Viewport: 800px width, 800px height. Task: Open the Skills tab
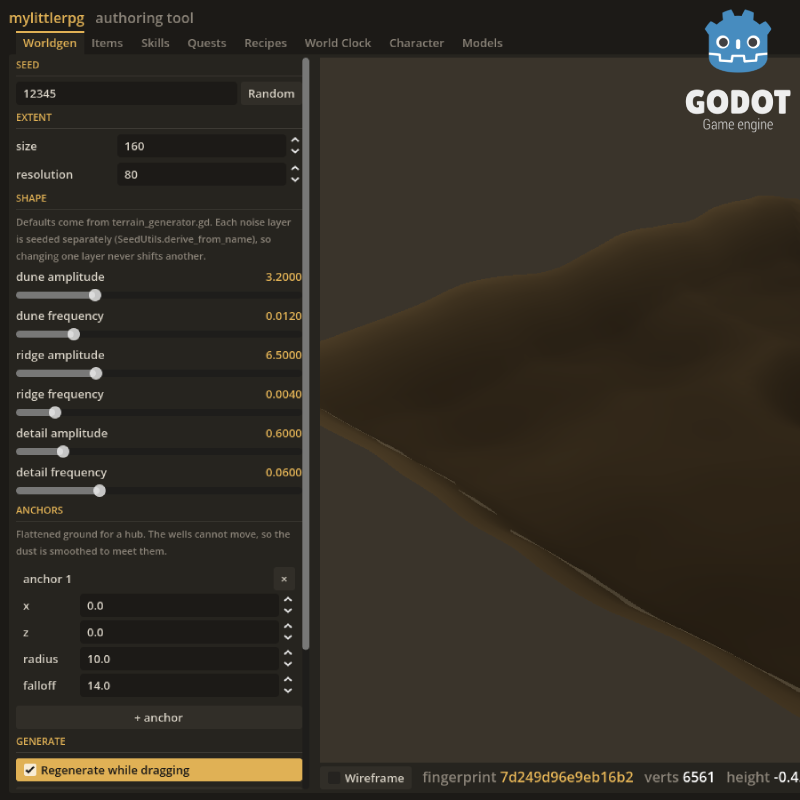(x=155, y=43)
